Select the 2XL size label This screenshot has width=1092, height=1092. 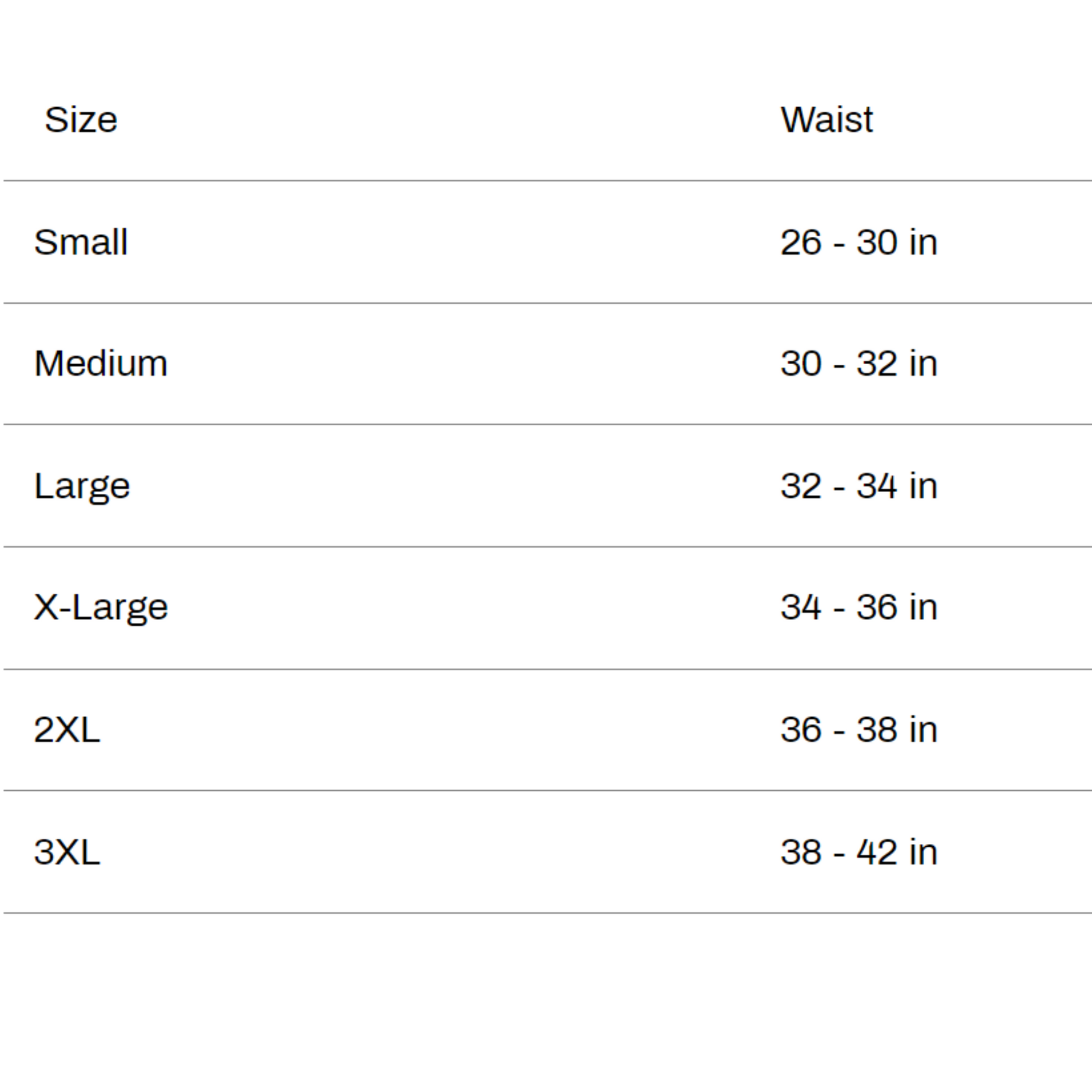(x=67, y=729)
